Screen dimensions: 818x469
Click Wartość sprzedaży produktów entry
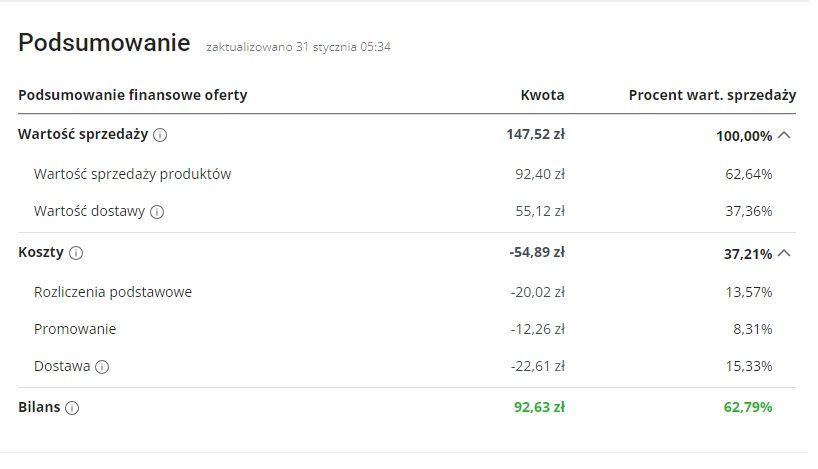[x=133, y=174]
